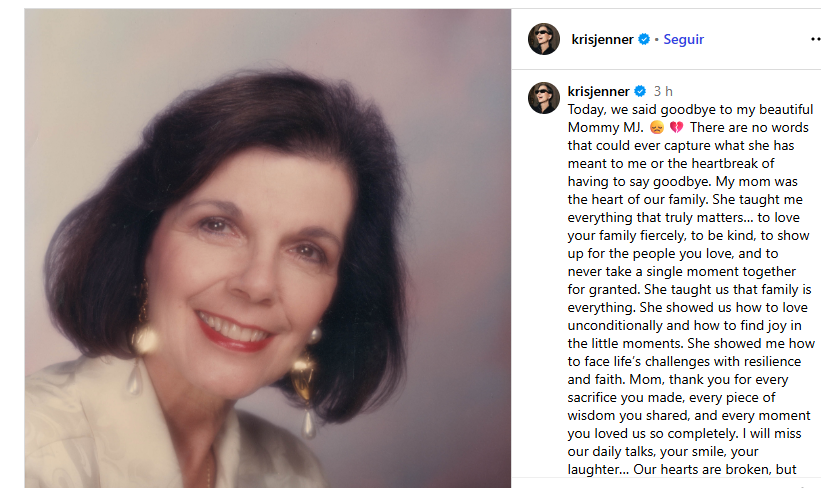This screenshot has width=821, height=488.
Task: Click the sad face emoji in caption
Action: (657, 127)
